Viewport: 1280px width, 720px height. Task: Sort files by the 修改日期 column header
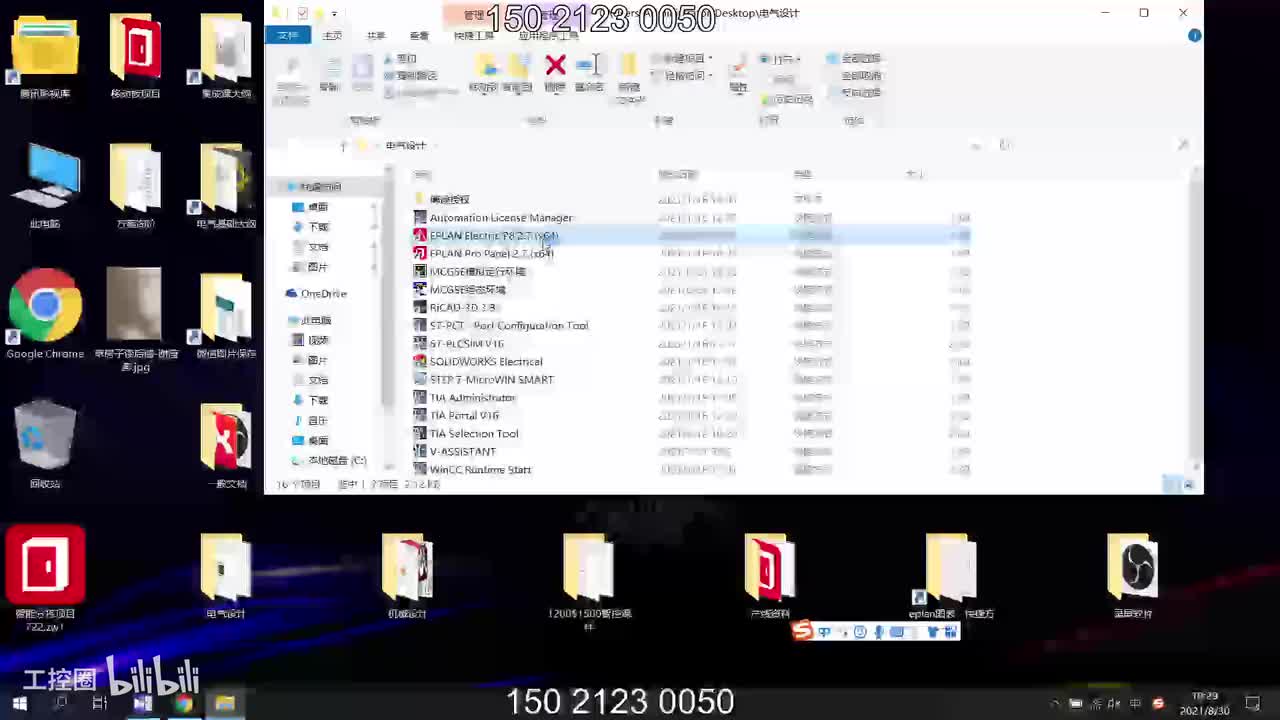click(678, 175)
